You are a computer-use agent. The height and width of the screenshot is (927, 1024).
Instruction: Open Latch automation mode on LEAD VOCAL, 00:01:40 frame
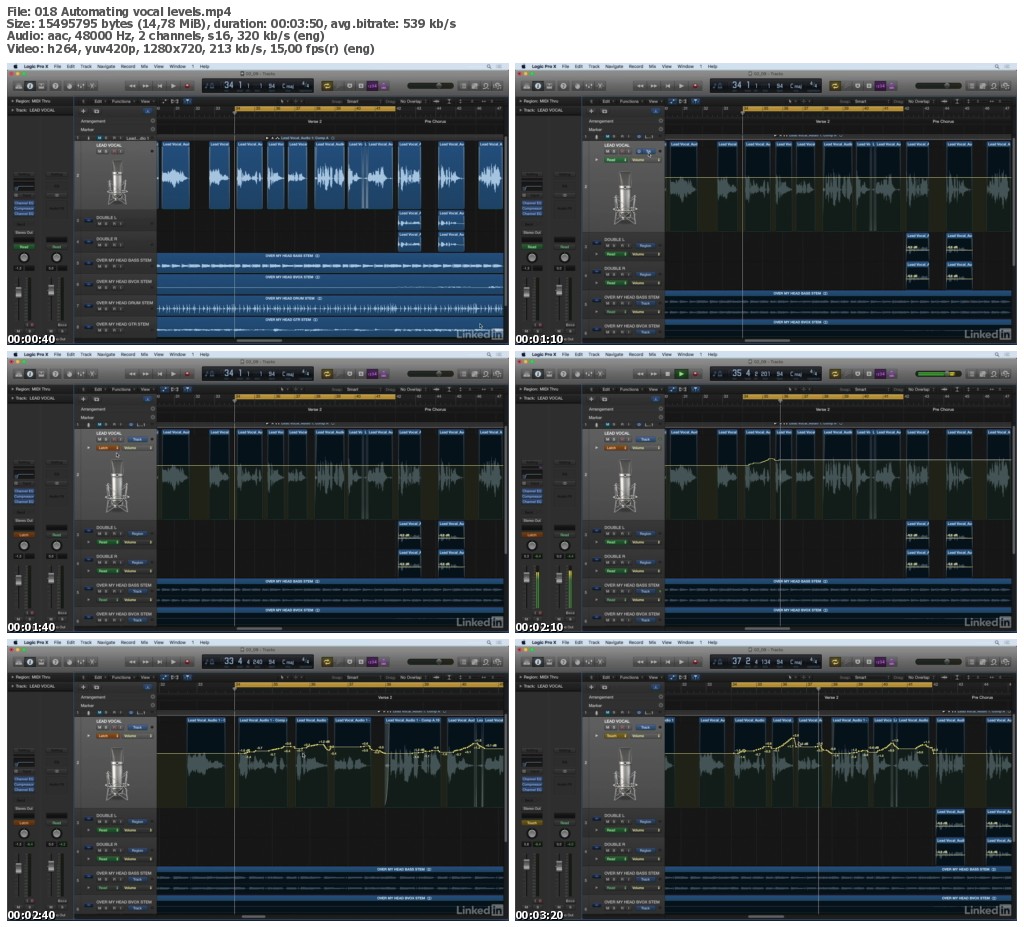pyautogui.click(x=108, y=448)
